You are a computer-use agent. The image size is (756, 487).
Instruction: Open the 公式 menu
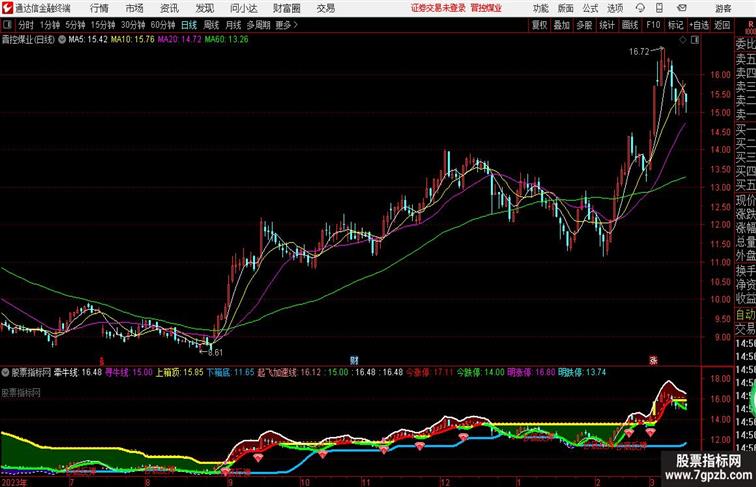(x=590, y=8)
